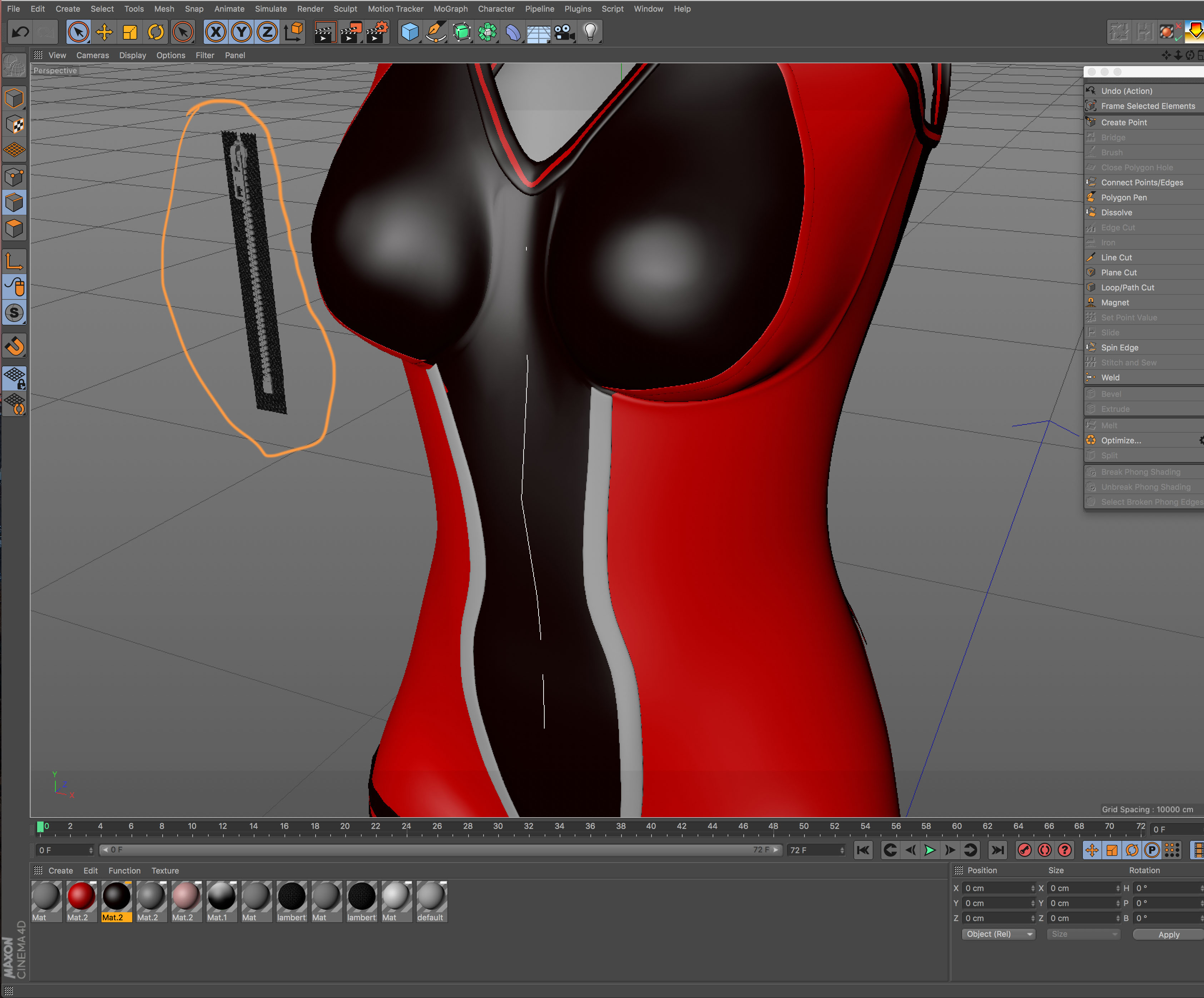Play the animation forward
The image size is (1204, 998).
click(x=930, y=849)
